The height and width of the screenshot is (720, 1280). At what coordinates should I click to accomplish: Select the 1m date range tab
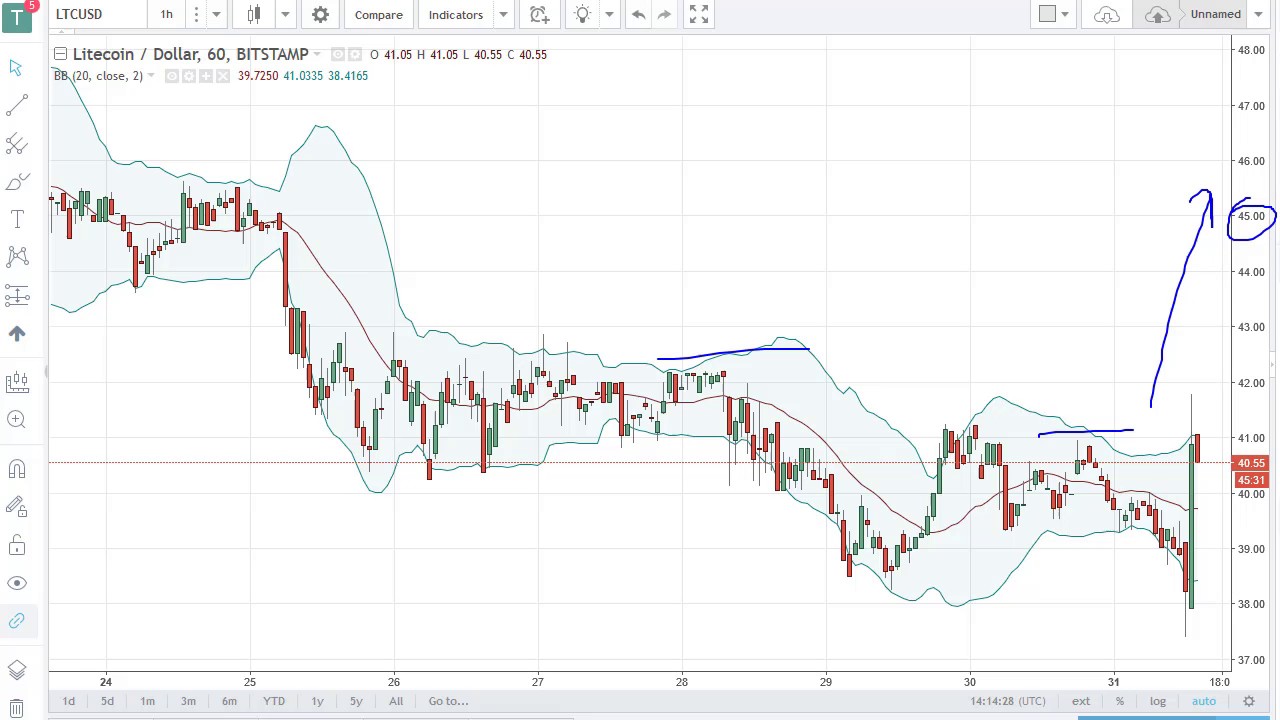click(147, 701)
